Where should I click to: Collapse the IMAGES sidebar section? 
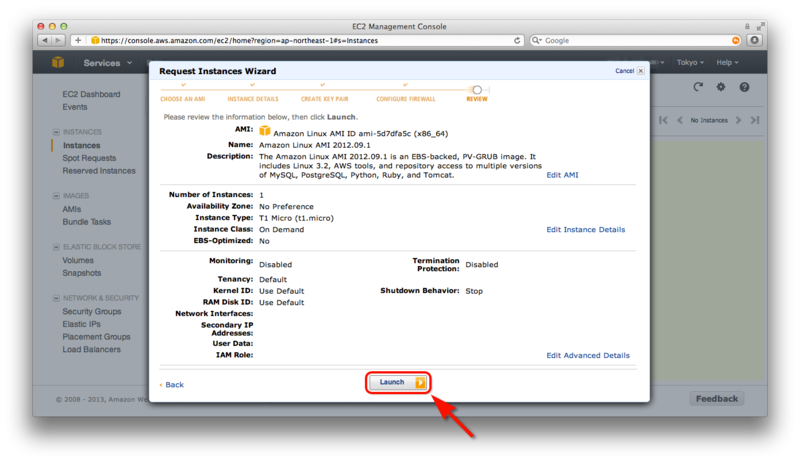point(56,196)
